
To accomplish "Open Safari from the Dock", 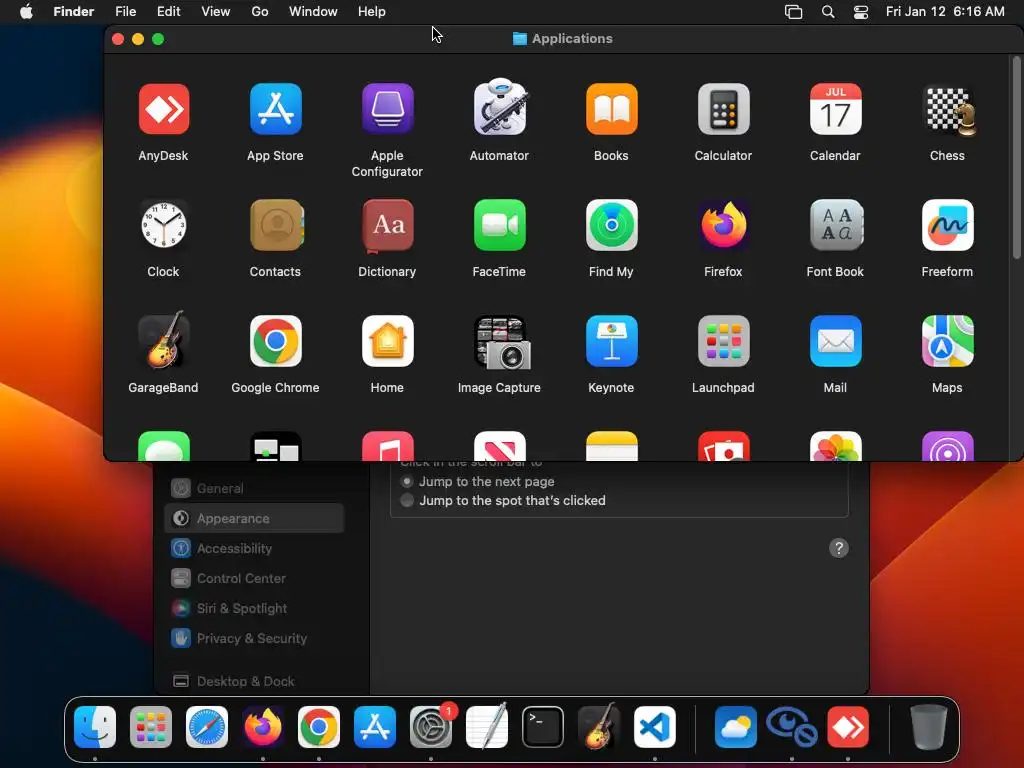I will click(207, 727).
